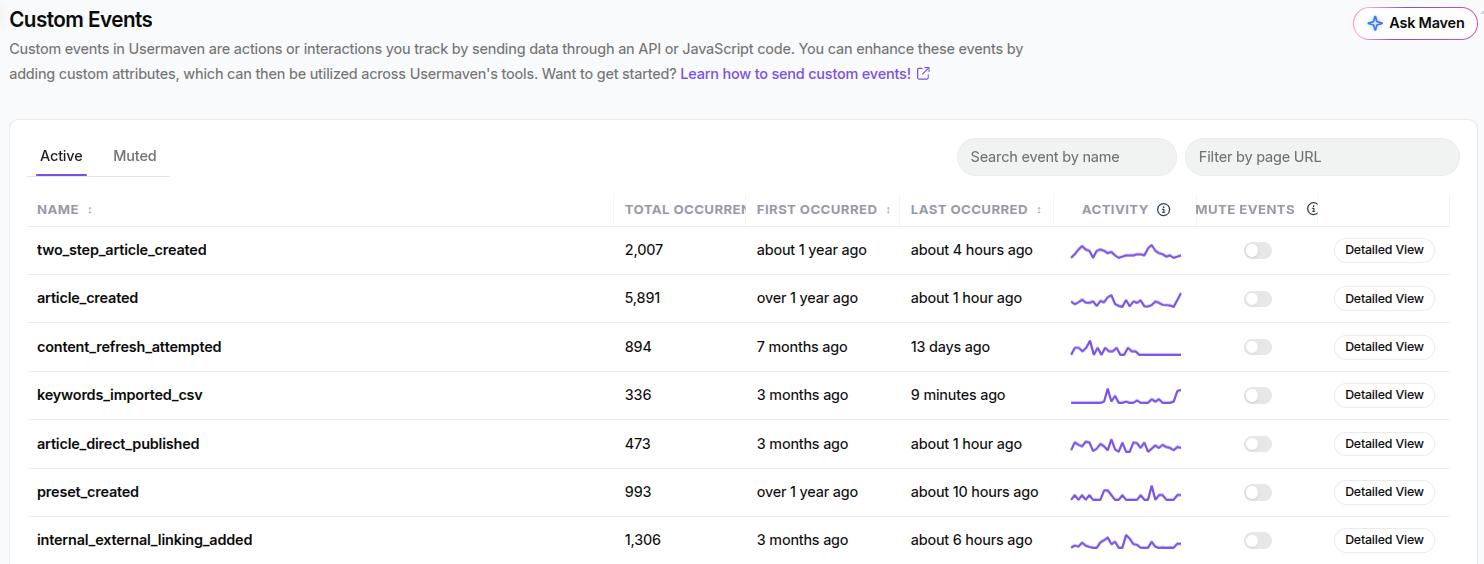Click the 13 days ago last occurred cell
Image resolution: width=1484 pixels, height=564 pixels.
[x=950, y=347]
